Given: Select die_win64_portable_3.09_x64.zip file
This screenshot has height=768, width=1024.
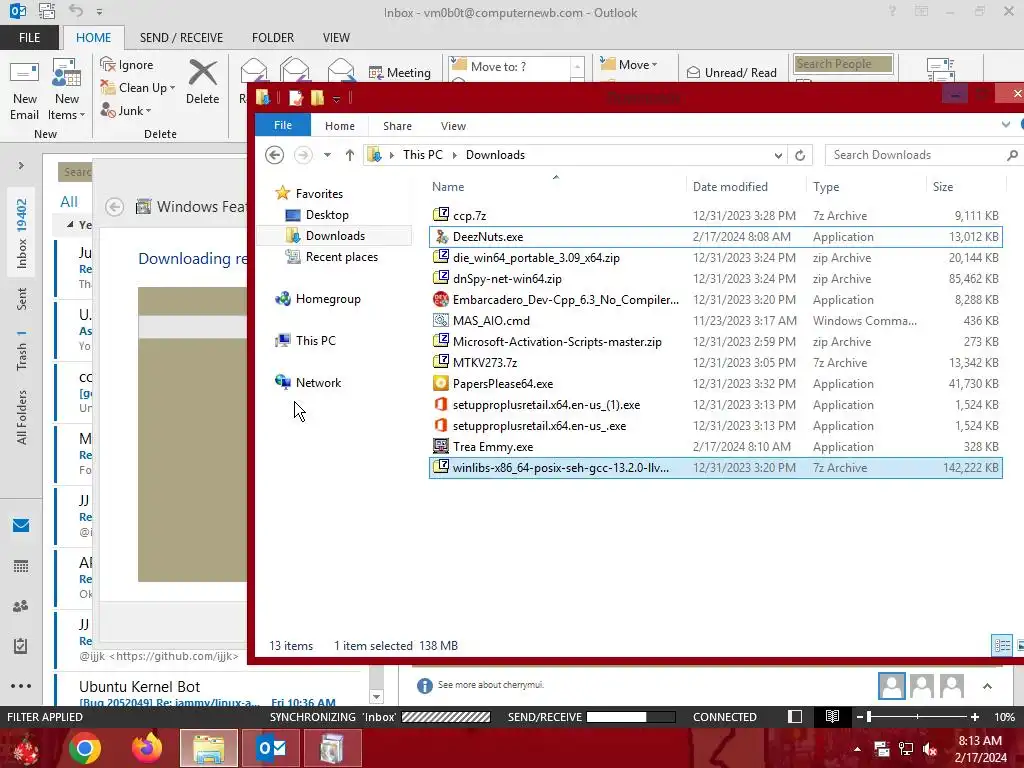Looking at the screenshot, I should [716, 257].
